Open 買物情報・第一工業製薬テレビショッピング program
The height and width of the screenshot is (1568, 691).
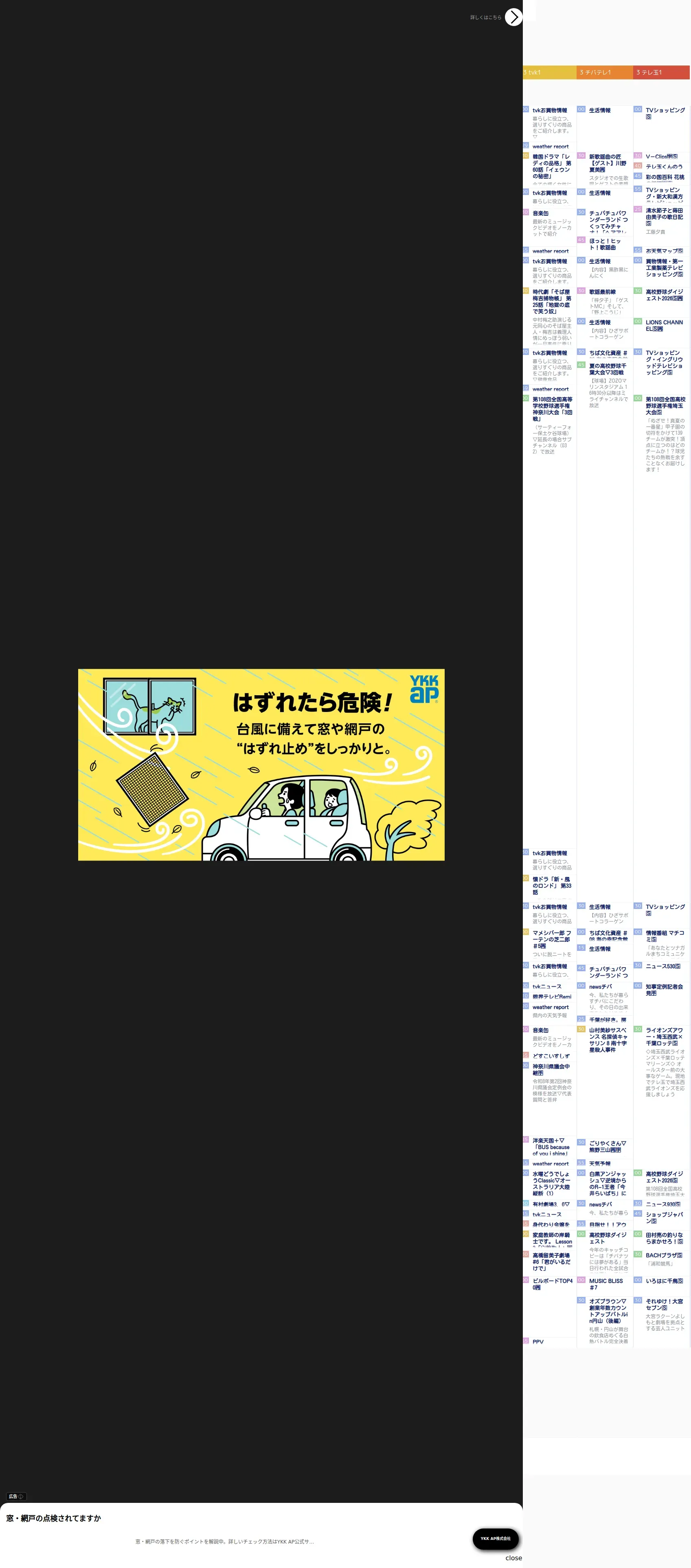coord(664,268)
